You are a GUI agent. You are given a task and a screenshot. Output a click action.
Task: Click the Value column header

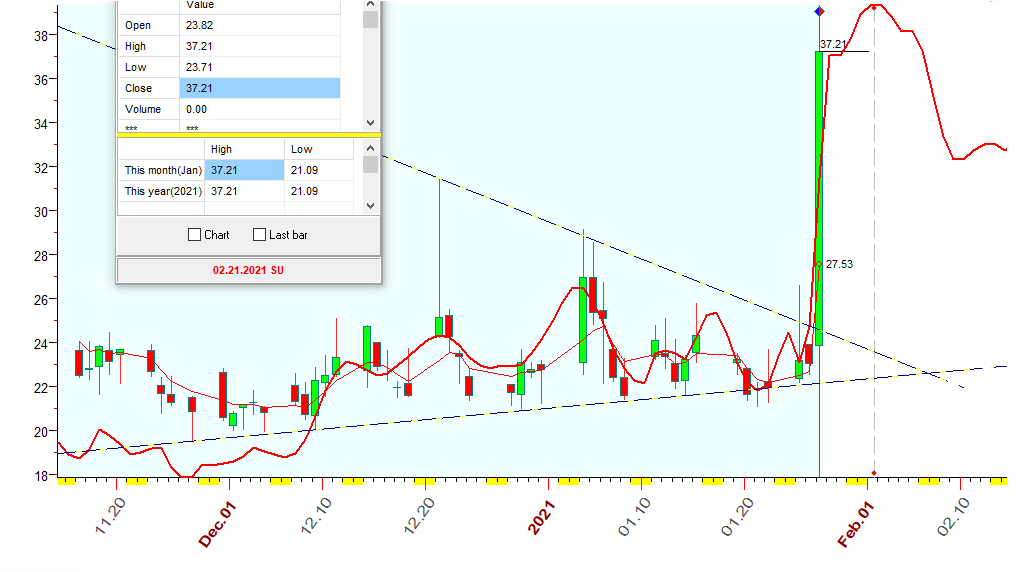coord(260,5)
